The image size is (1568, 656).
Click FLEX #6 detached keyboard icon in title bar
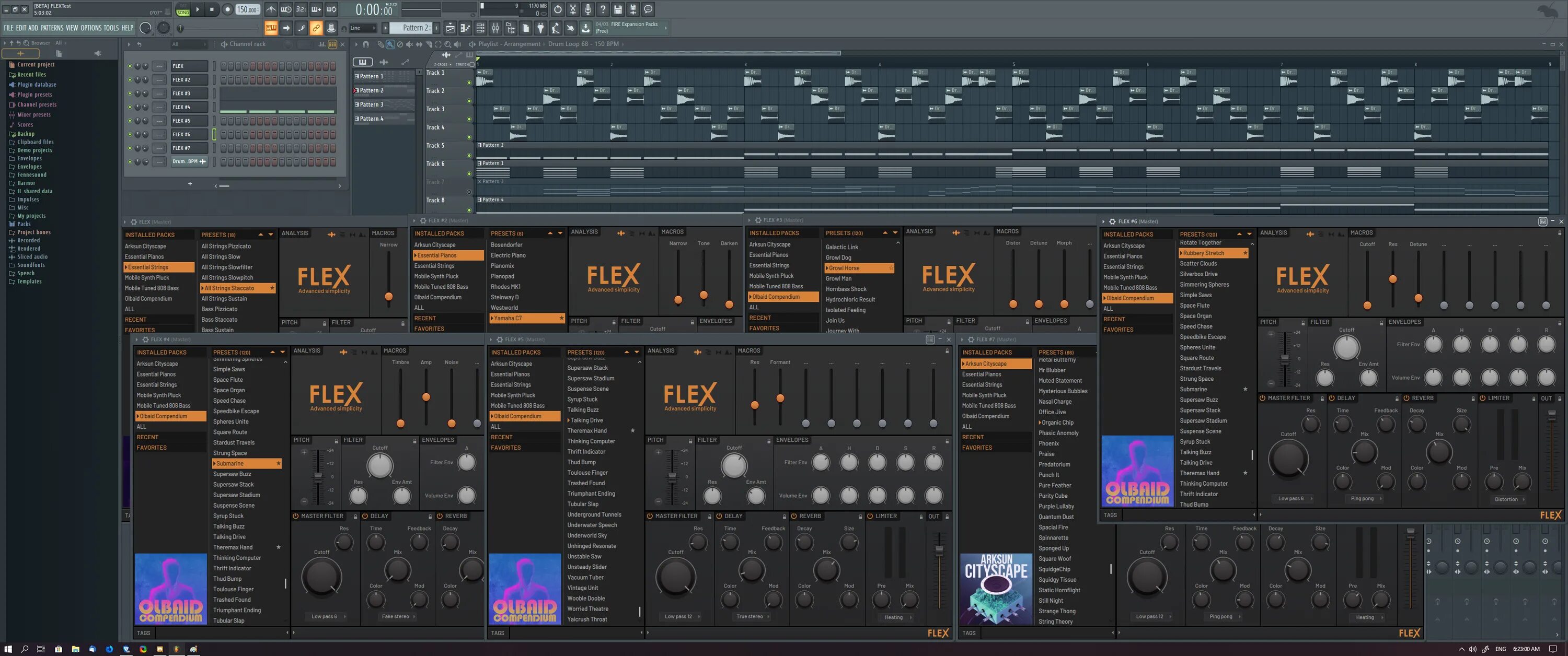[x=1542, y=221]
